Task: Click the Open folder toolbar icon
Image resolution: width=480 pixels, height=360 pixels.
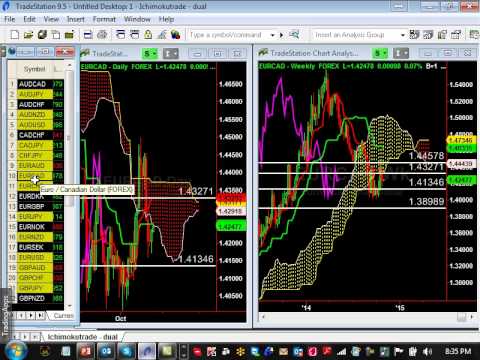Action: [x=28, y=35]
